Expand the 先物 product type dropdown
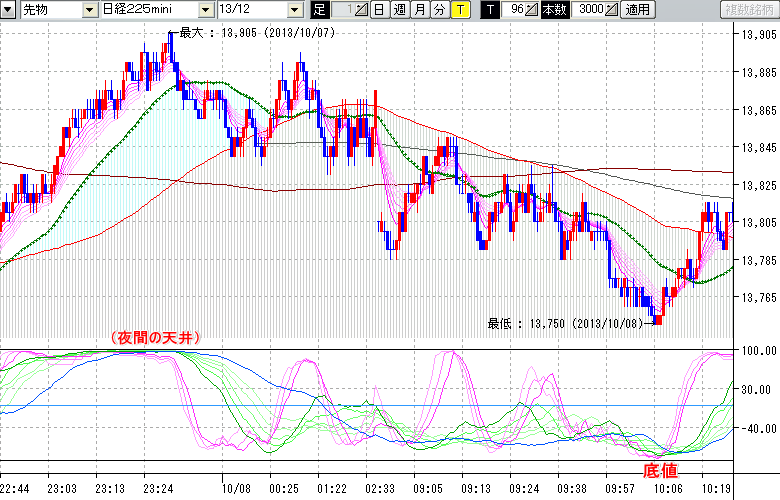780x500 pixels. click(91, 10)
